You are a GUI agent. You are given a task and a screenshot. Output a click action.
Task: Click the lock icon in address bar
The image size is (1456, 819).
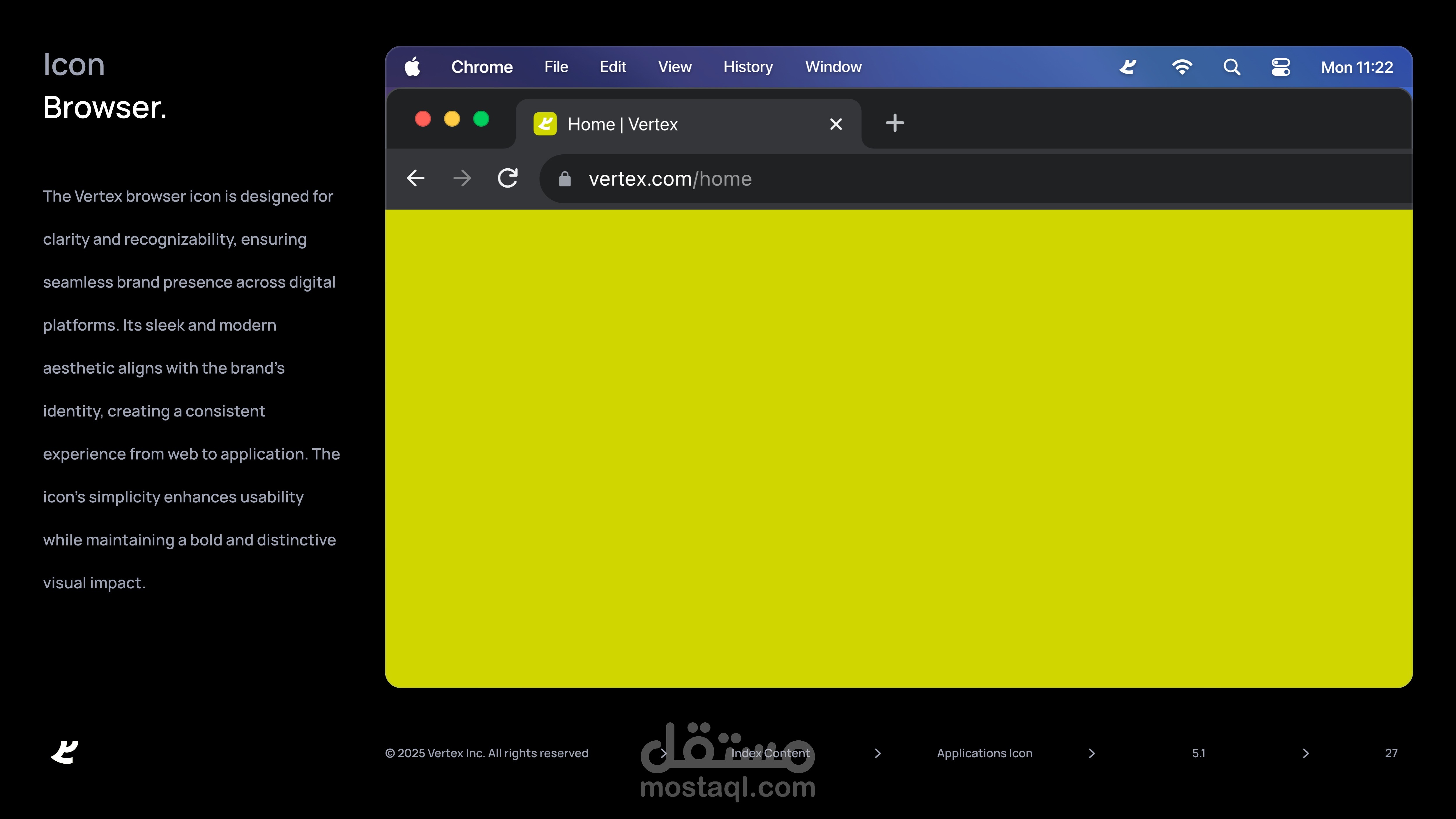click(565, 179)
